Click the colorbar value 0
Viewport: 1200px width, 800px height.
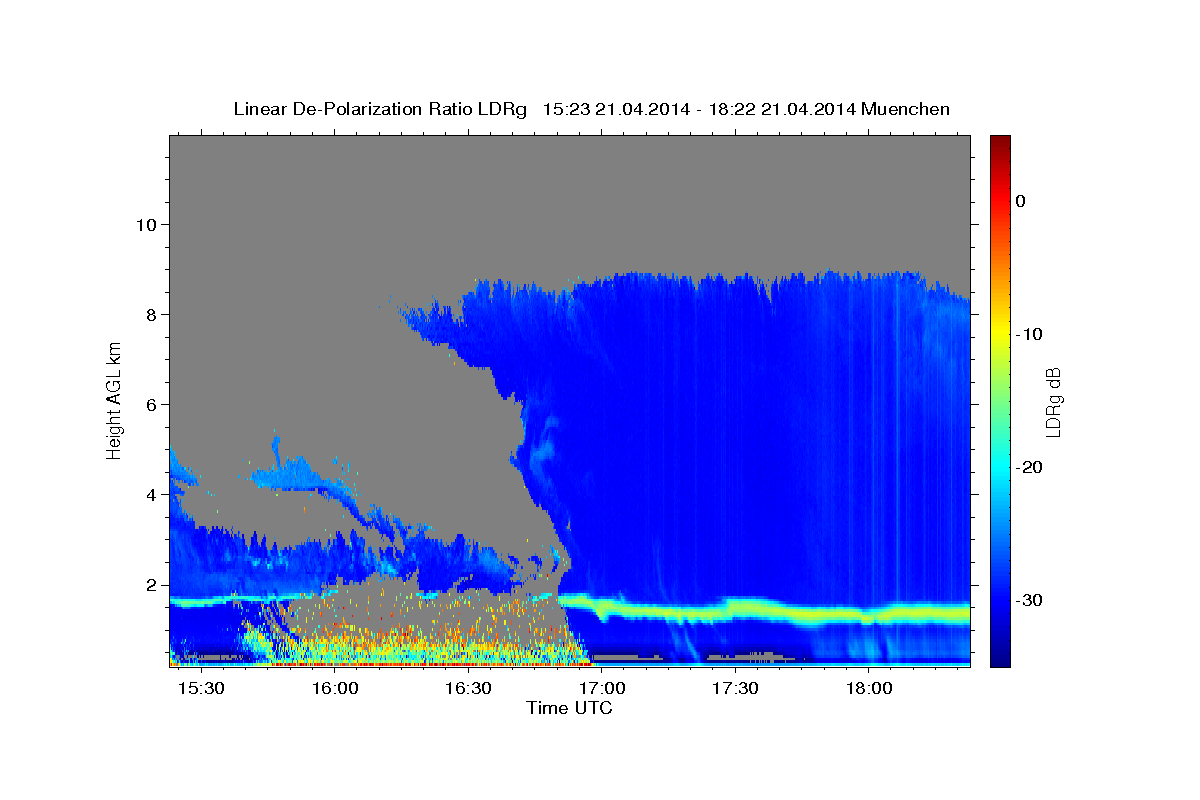[x=1021, y=201]
